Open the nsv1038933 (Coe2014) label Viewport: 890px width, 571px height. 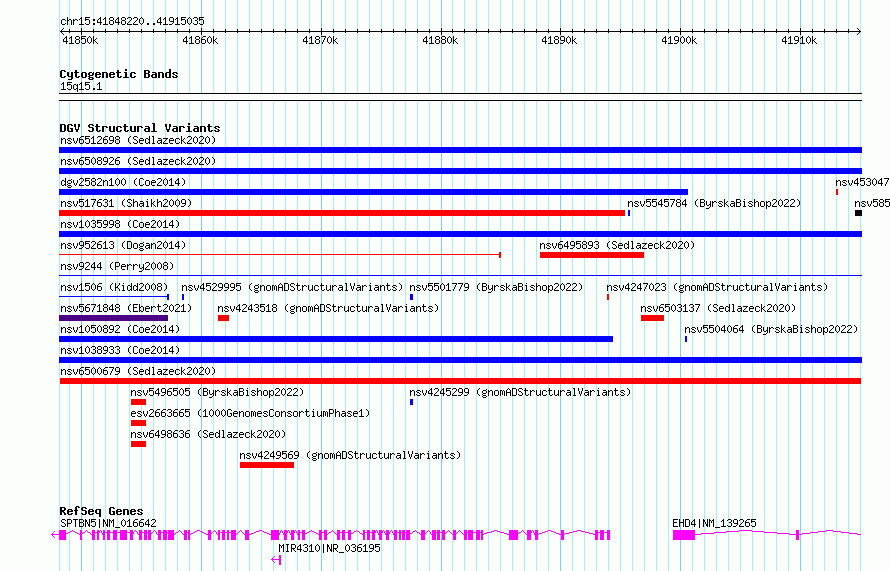120,350
